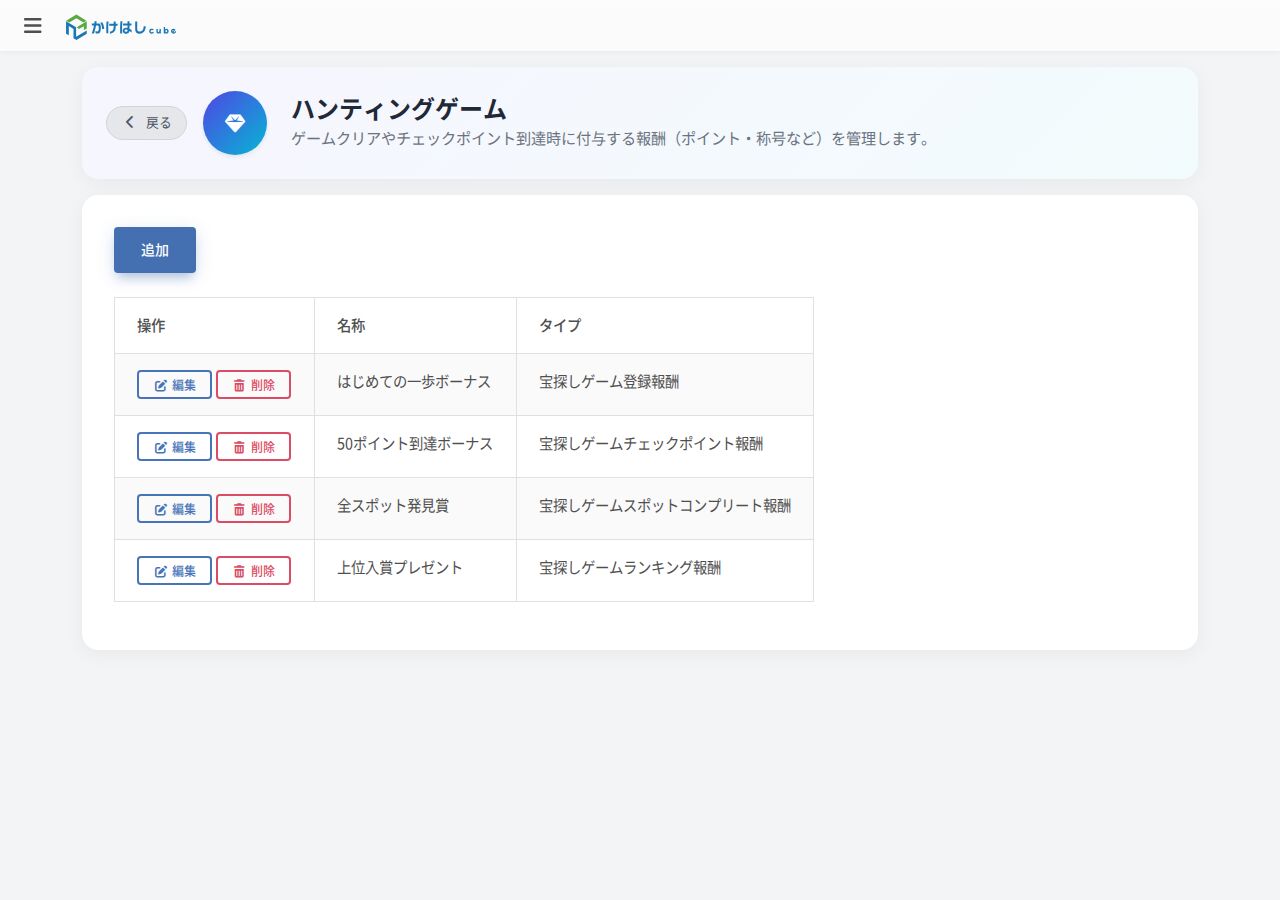Click type 宝探しゲームチェックポイント報酬

pyautogui.click(x=651, y=444)
